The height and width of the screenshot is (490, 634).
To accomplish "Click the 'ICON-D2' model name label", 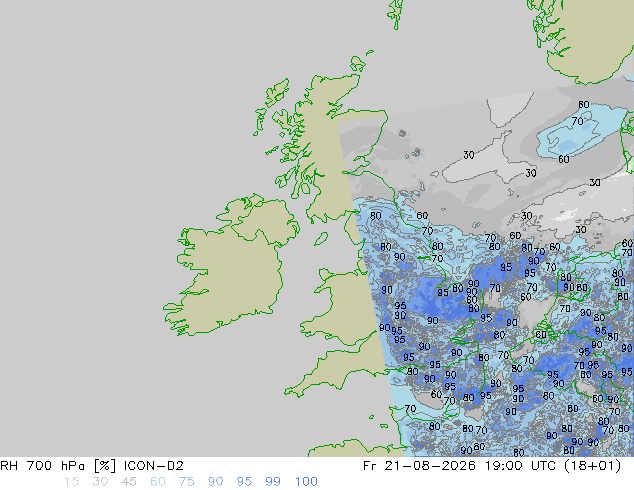I will (154, 466).
